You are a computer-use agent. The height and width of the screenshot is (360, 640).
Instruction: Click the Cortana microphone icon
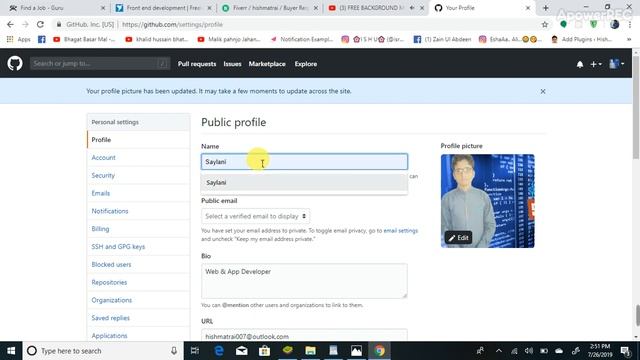[174, 351]
